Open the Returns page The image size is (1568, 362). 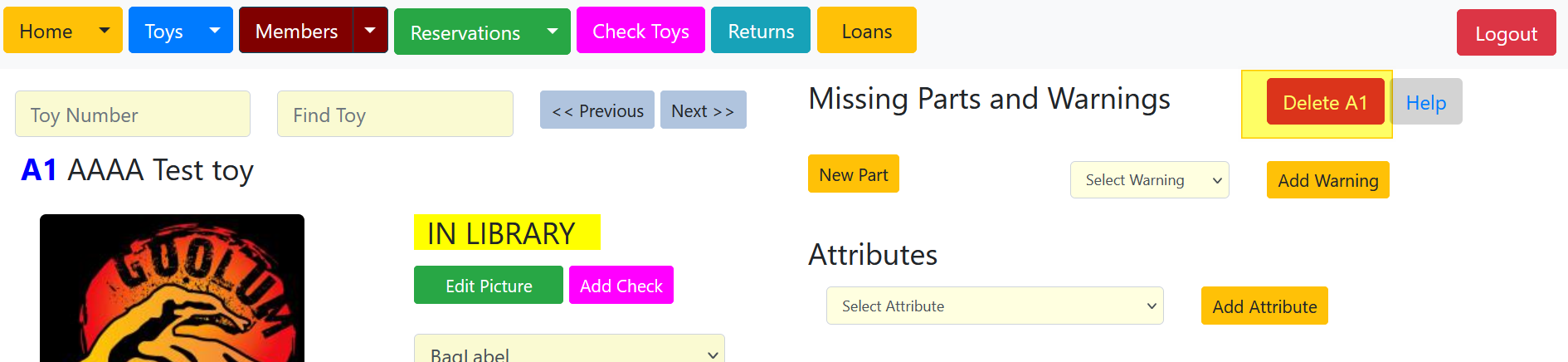[x=761, y=31]
